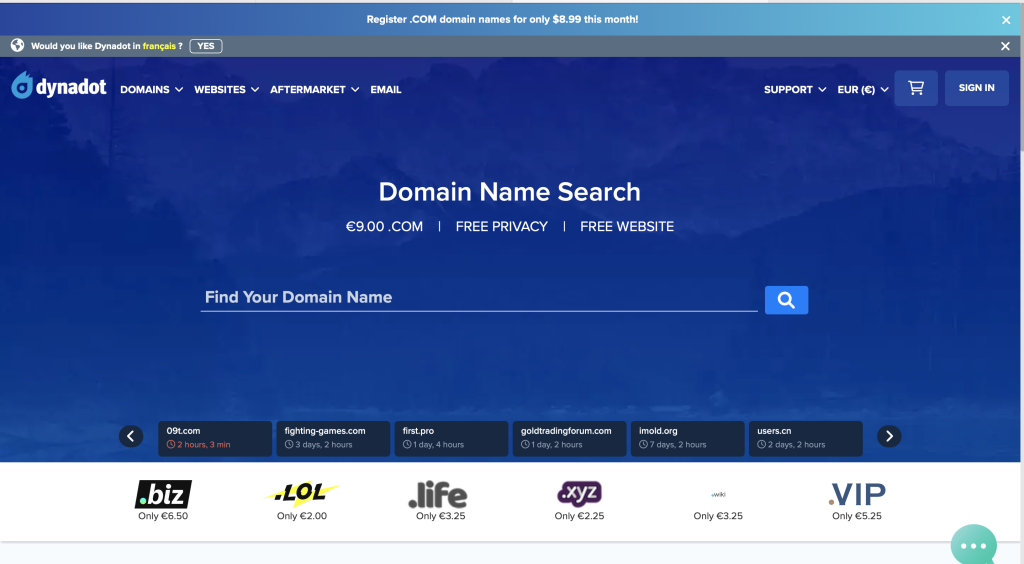Screen dimensions: 1024x564
Task: Click the FREE WEBSITE text
Action: [x=627, y=227]
